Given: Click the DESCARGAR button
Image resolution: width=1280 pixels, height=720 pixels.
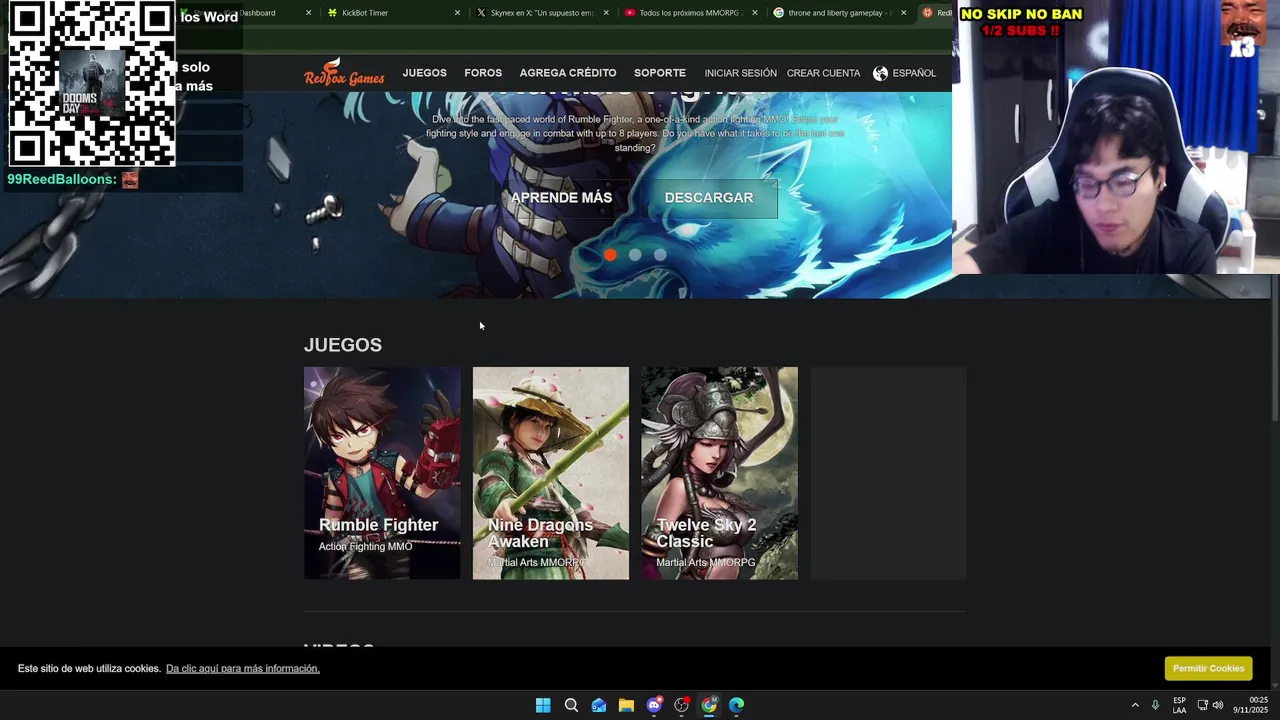Looking at the screenshot, I should point(709,198).
